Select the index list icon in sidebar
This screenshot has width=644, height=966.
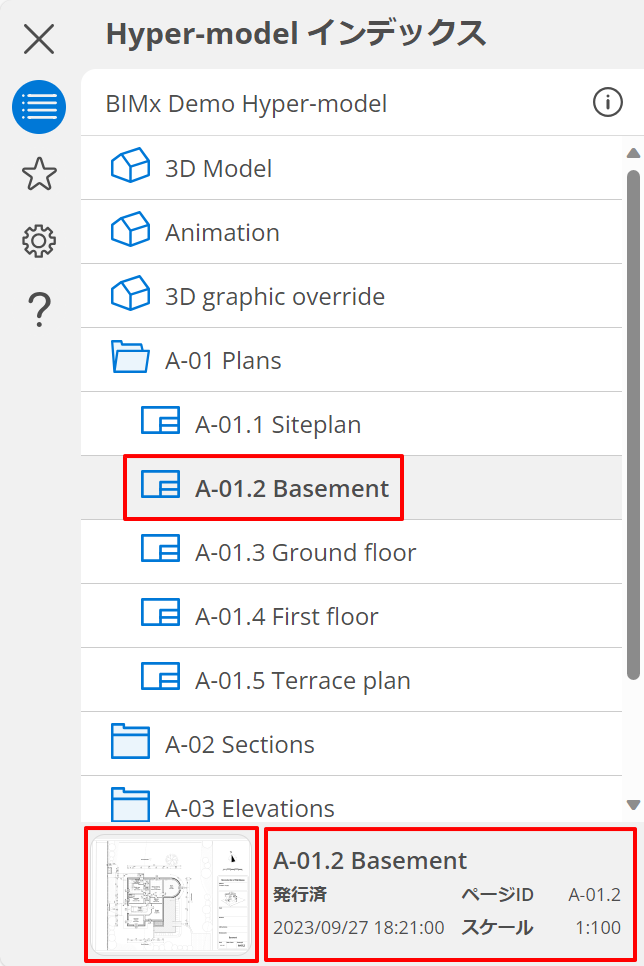coord(39,107)
